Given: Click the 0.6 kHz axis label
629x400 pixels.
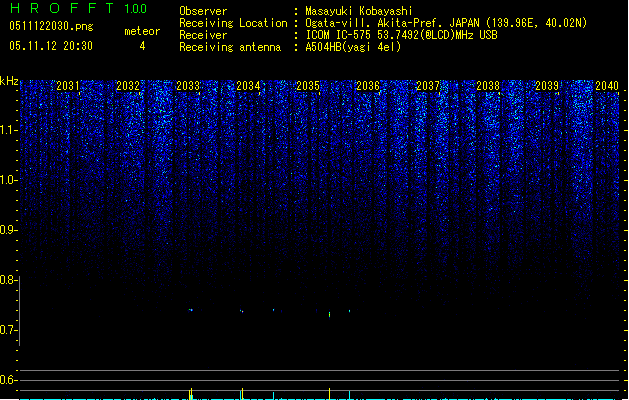Looking at the screenshot, I should click(8, 380).
